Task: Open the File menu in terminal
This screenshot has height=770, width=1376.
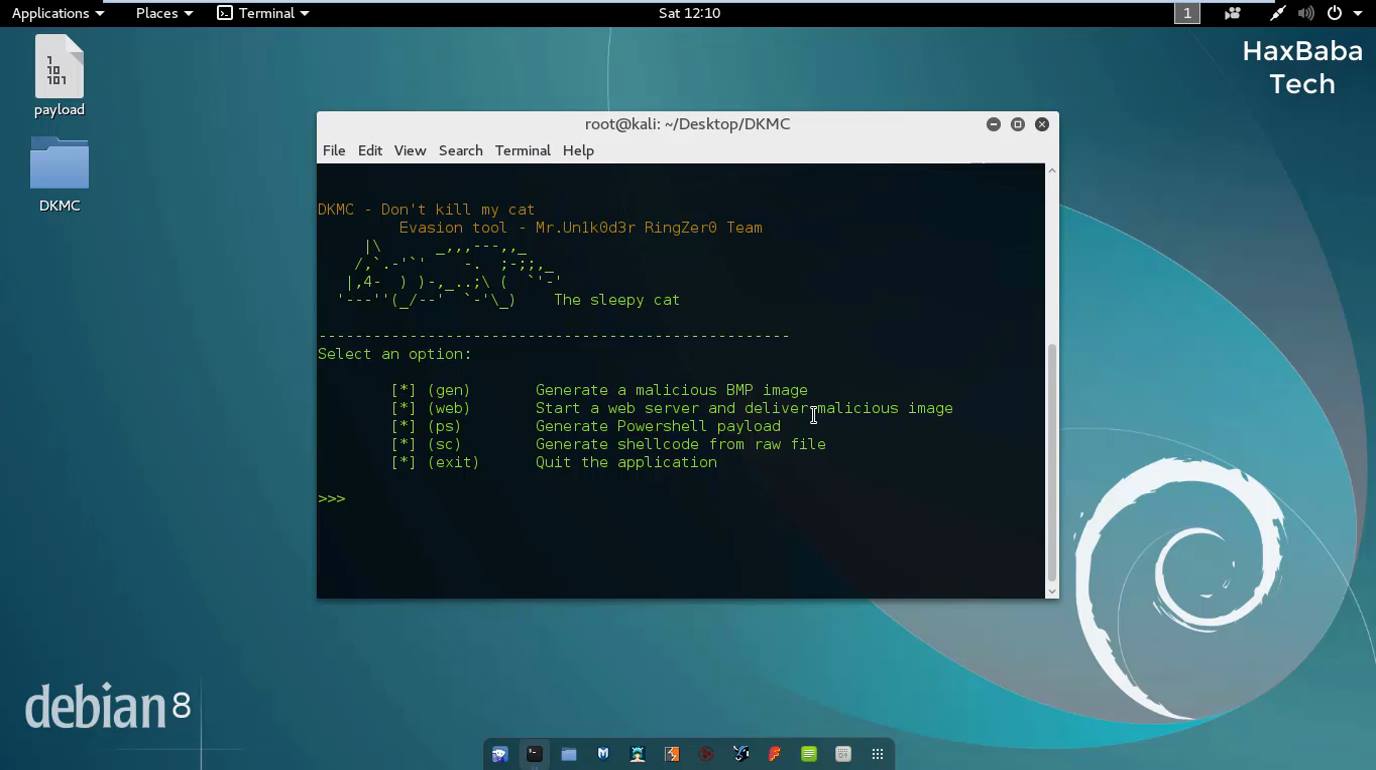Action: tap(334, 150)
